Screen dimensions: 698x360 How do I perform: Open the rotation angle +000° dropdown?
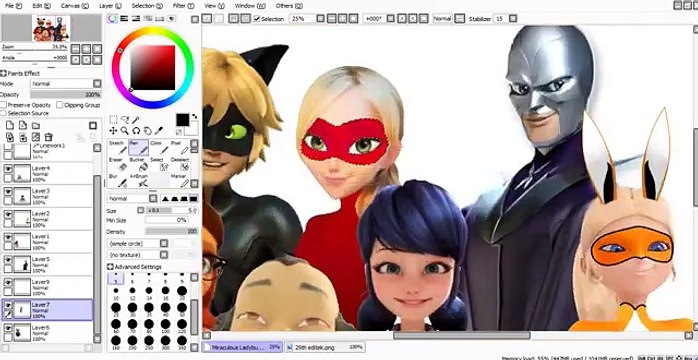390,19
